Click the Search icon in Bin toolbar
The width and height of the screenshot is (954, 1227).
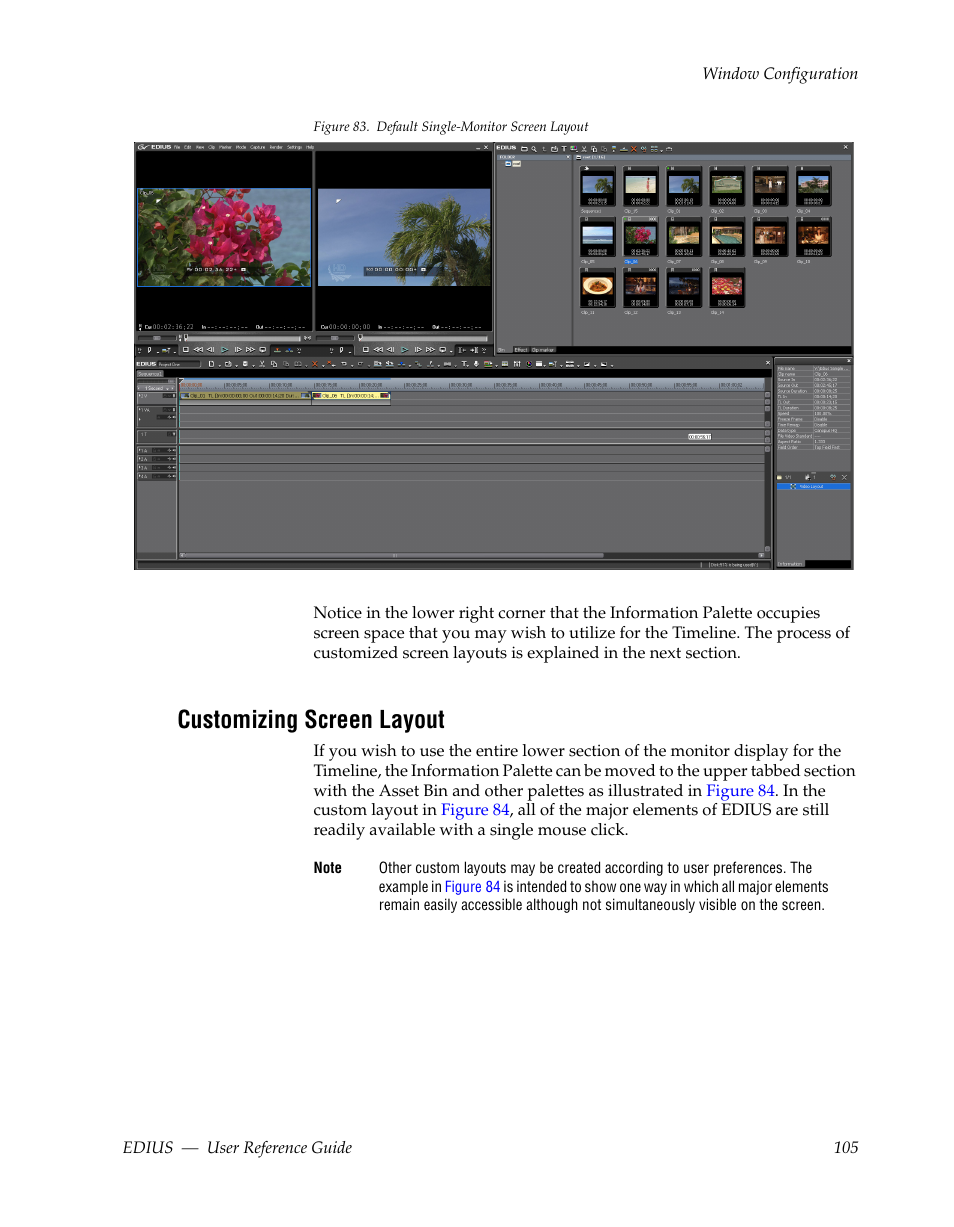click(534, 149)
